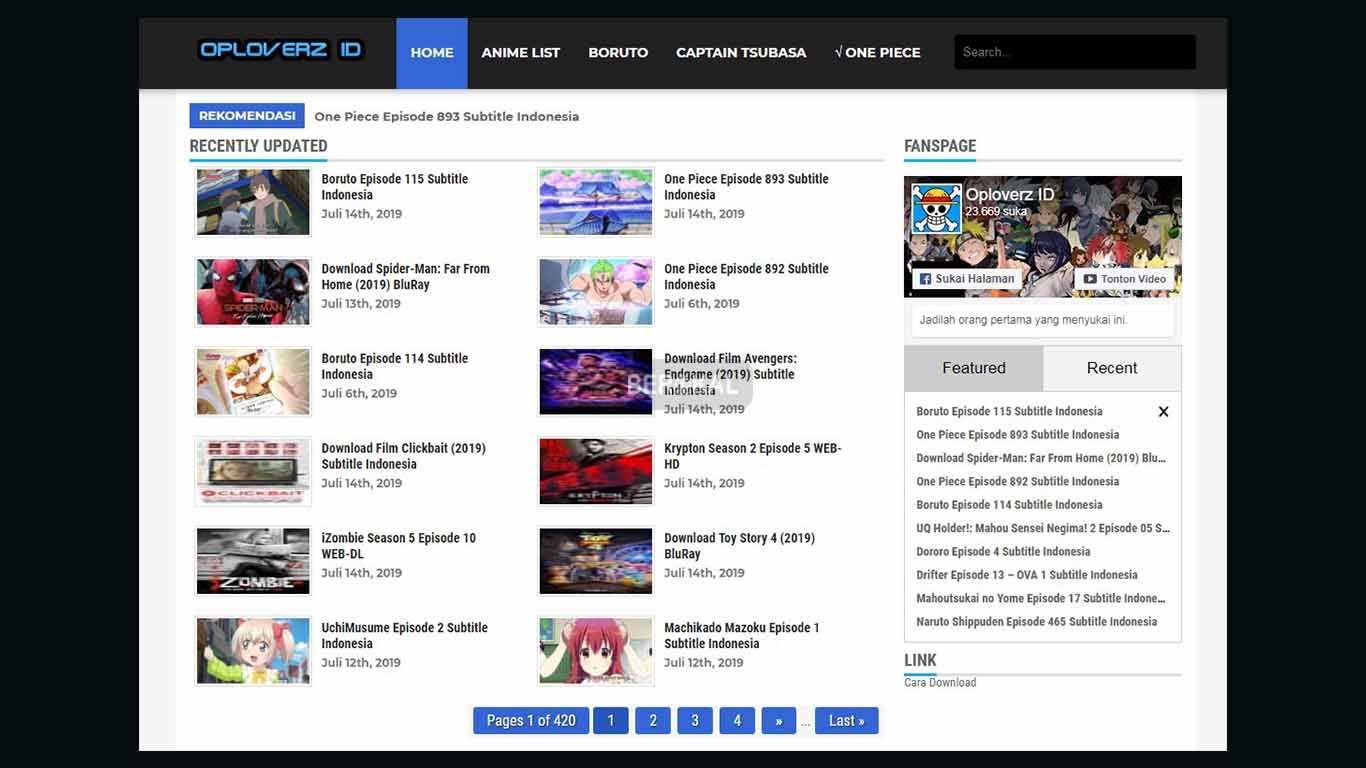This screenshot has width=1366, height=768.
Task: Open the Captain Tsubasa menu item
Action: pos(741,53)
